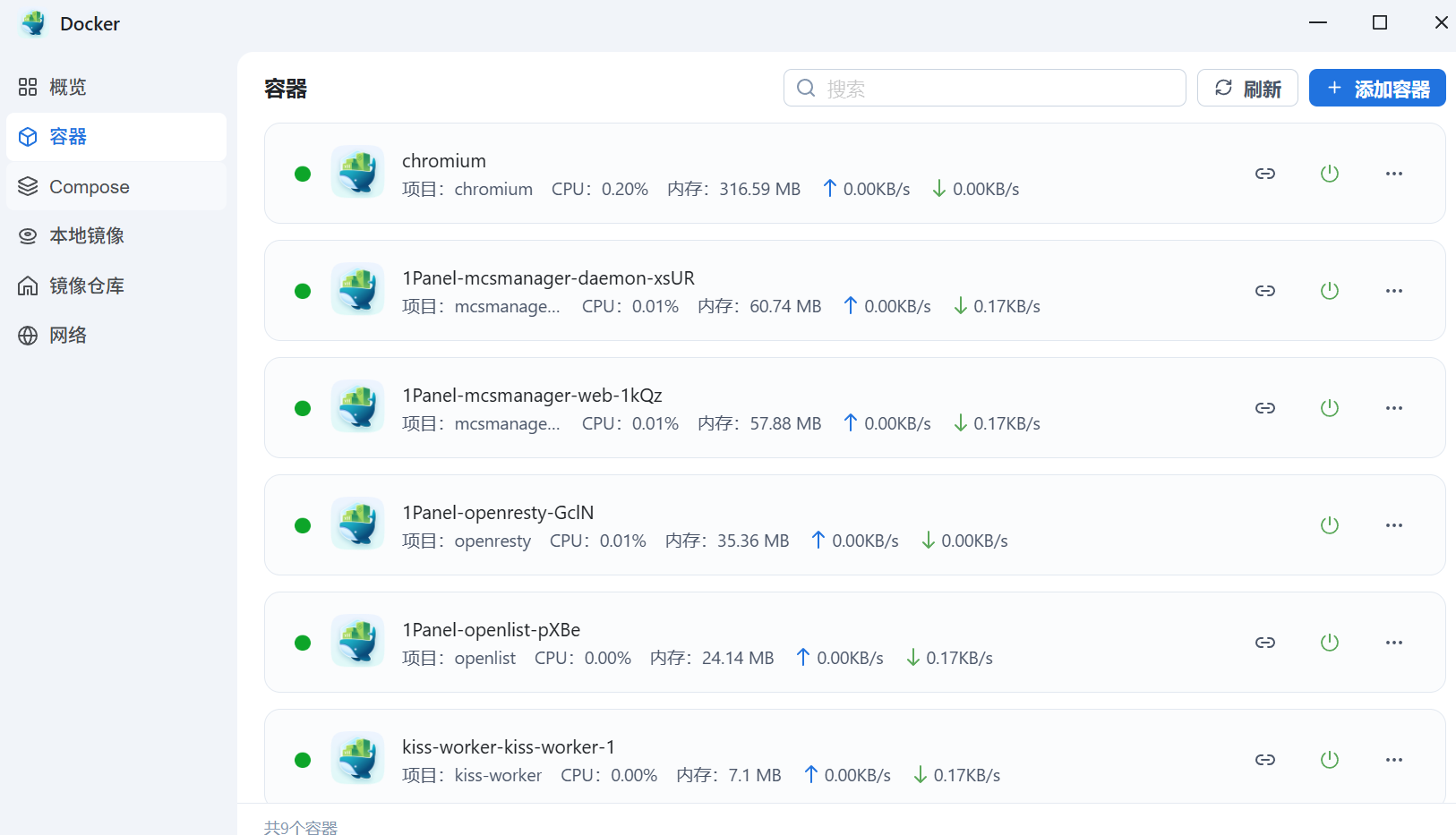Toggle power for chromium container
This screenshot has width=1456, height=835.
(1330, 174)
